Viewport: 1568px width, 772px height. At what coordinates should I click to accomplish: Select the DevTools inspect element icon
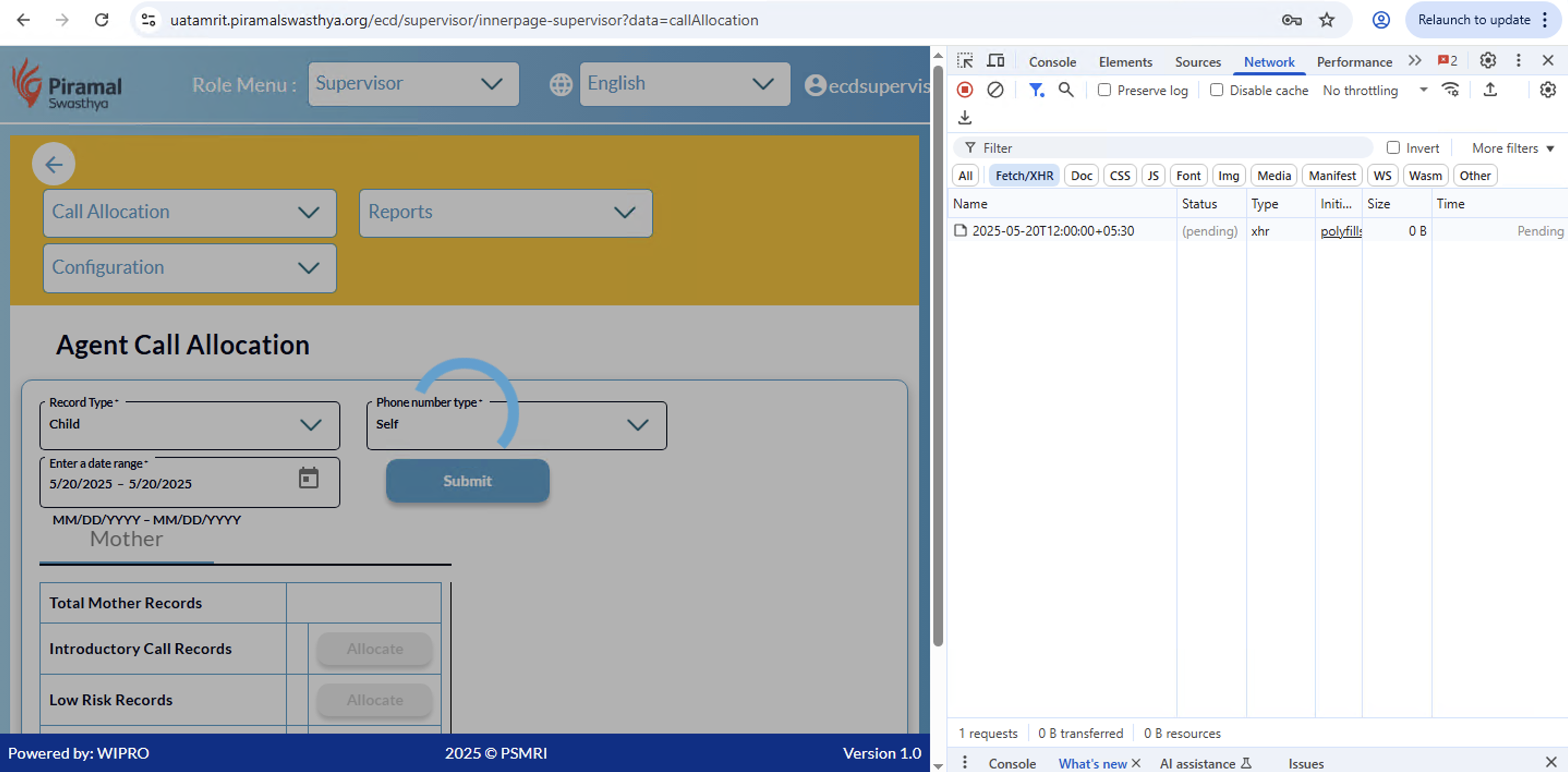[965, 61]
